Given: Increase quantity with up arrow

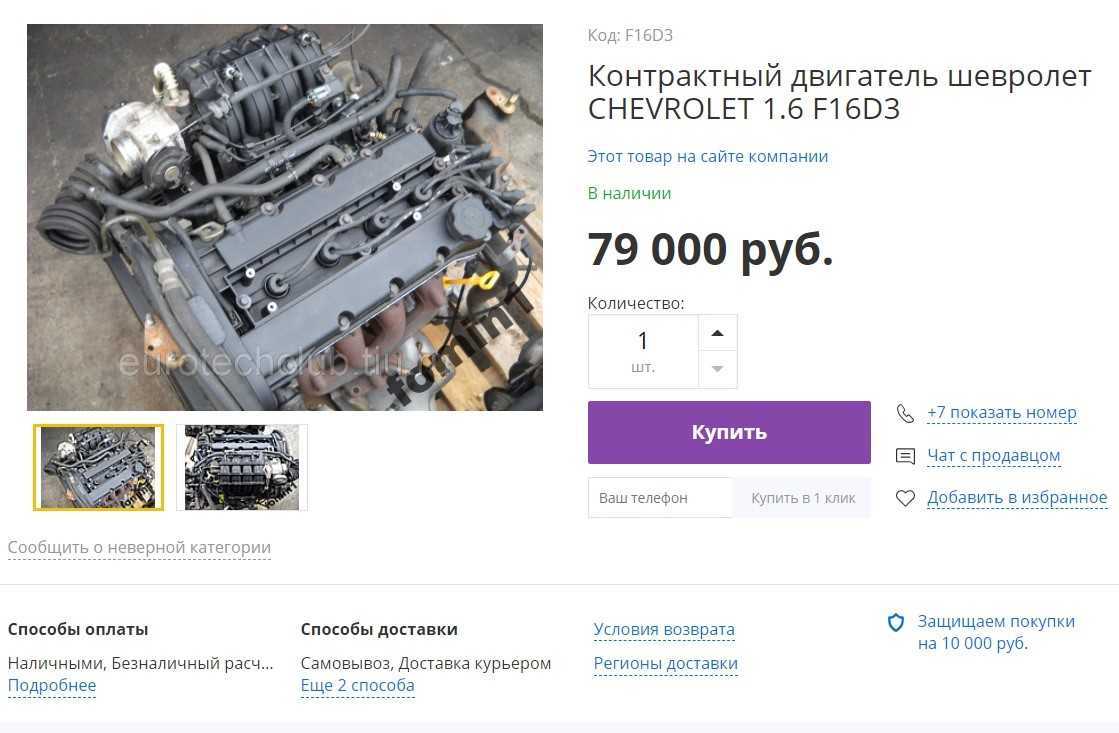Looking at the screenshot, I should pyautogui.click(x=717, y=333).
